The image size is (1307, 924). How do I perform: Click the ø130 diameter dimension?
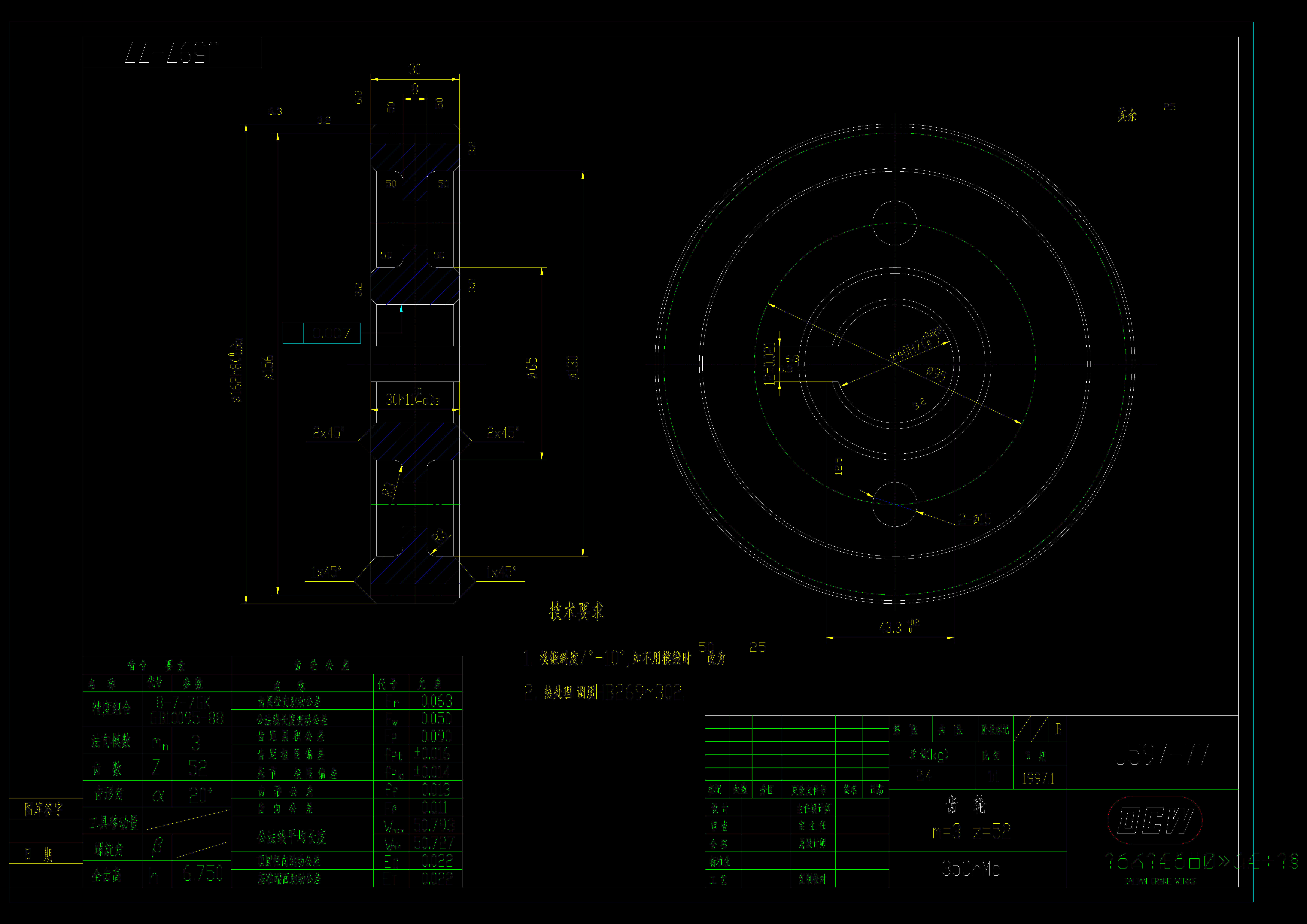click(x=573, y=368)
